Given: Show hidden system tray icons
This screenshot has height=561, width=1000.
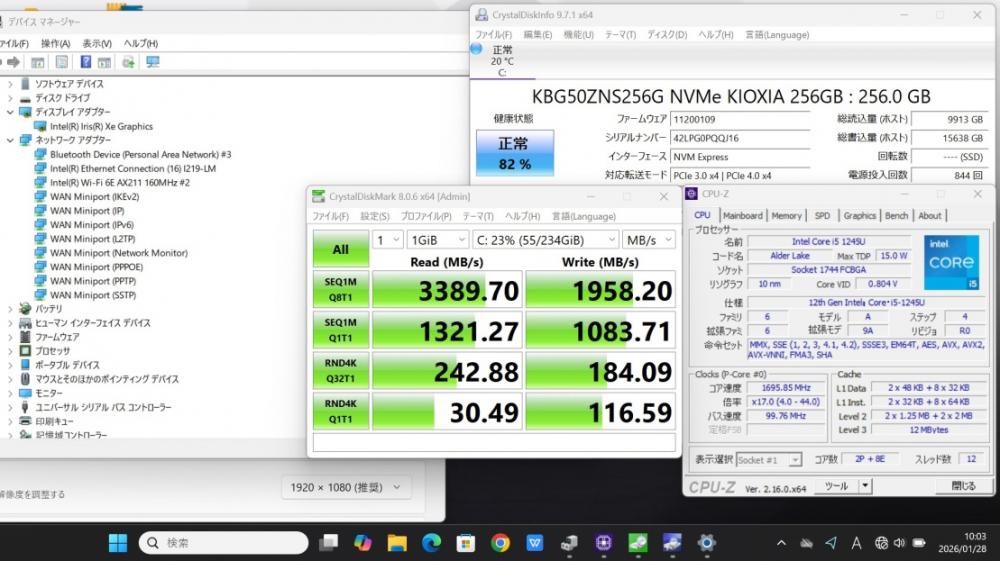Looking at the screenshot, I should (781, 543).
